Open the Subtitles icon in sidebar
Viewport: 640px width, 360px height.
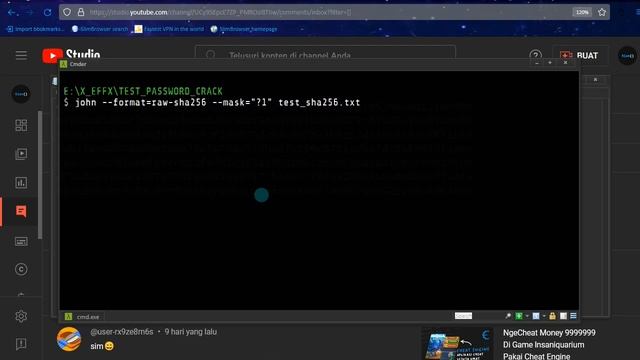pyautogui.click(x=21, y=241)
